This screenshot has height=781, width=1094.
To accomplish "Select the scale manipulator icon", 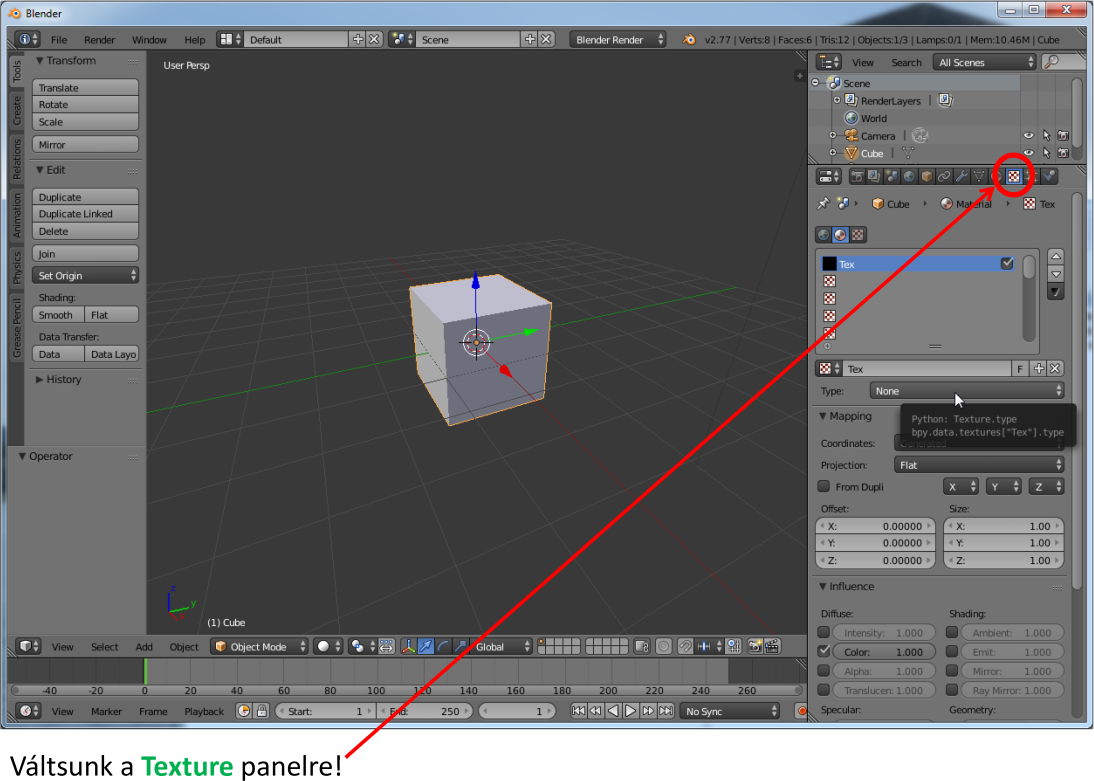I will point(460,647).
